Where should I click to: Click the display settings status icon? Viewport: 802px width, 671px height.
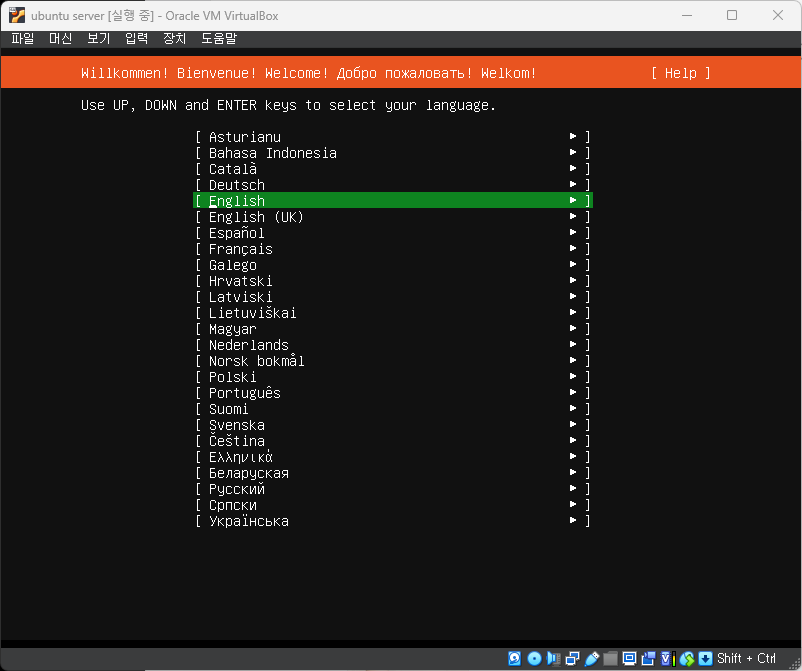coord(629,658)
